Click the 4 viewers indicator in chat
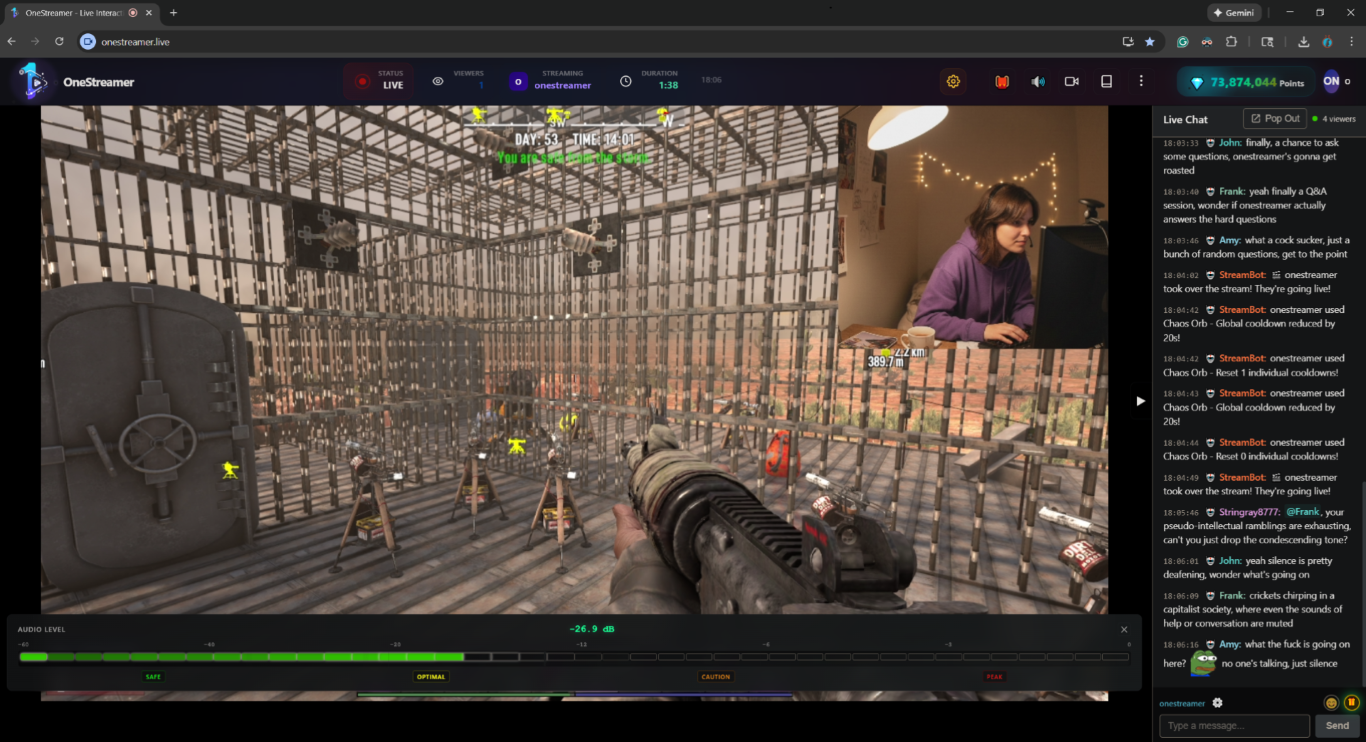Image resolution: width=1366 pixels, height=742 pixels. point(1334,119)
